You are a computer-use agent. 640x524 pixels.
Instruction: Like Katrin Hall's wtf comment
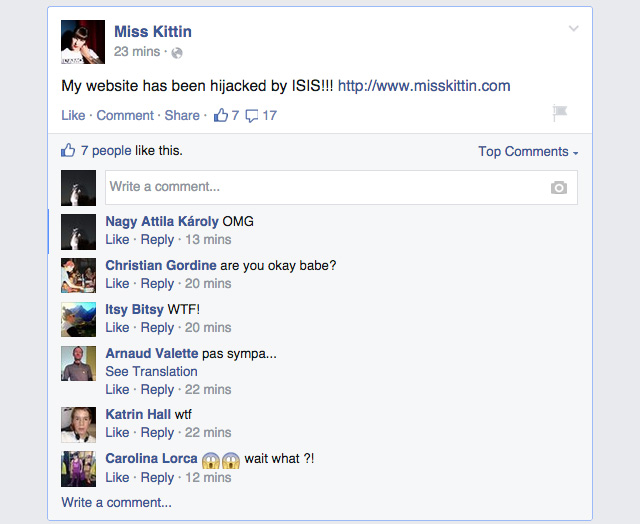coord(117,433)
